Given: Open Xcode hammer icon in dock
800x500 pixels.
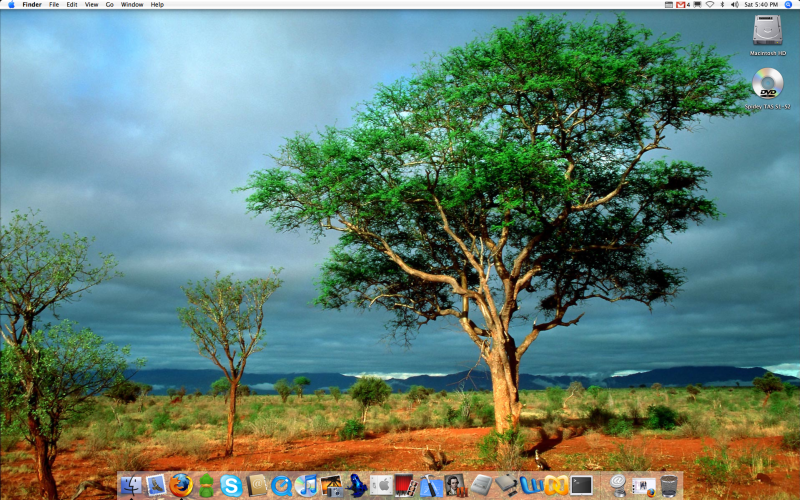Looking at the screenshot, I should click(x=431, y=485).
